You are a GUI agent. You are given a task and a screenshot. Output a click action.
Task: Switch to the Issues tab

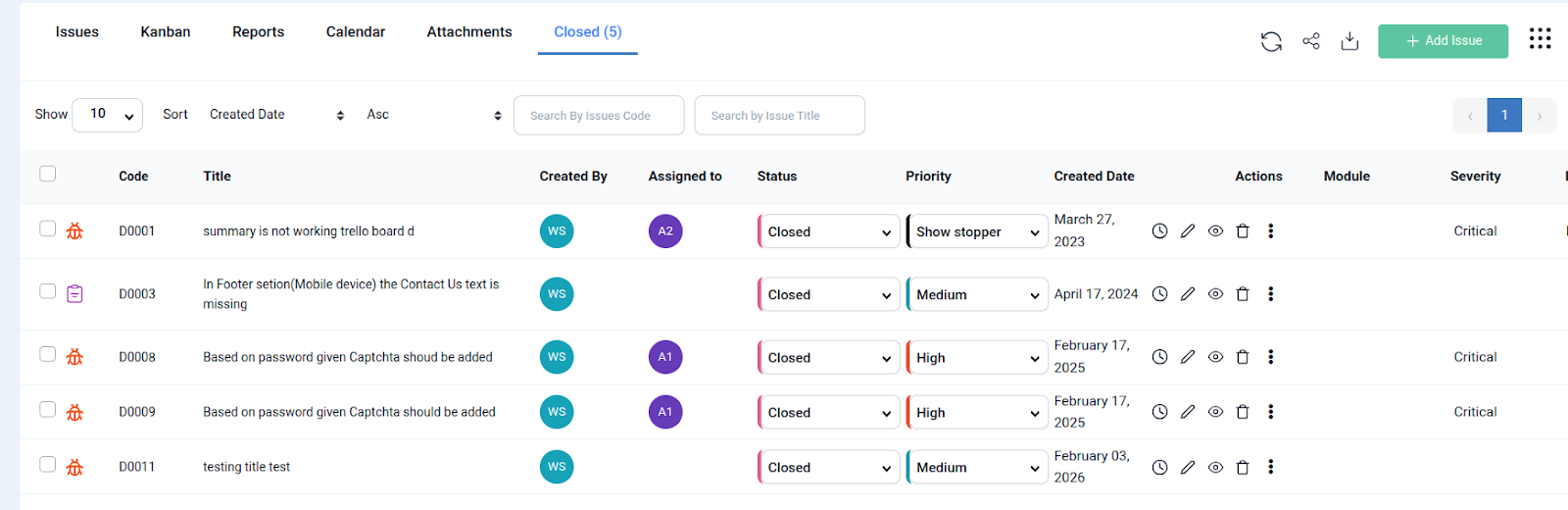(x=77, y=32)
